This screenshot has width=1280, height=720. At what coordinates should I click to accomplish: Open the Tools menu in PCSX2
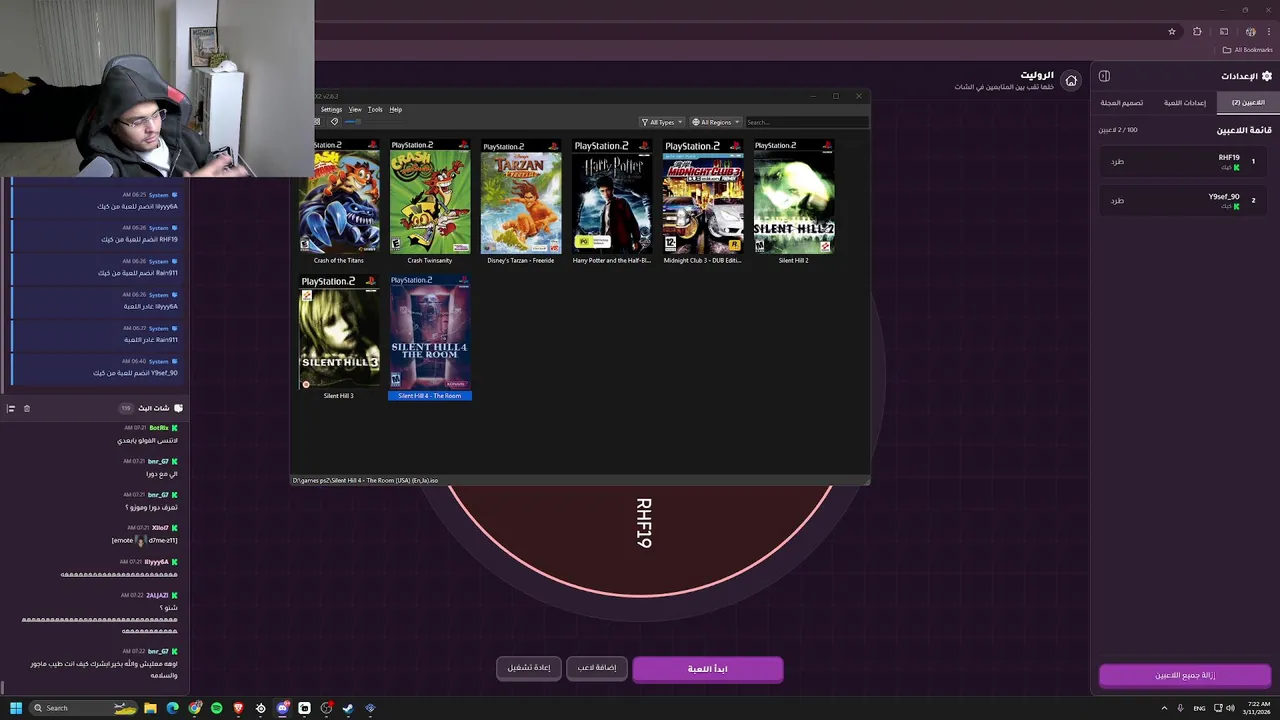375,109
